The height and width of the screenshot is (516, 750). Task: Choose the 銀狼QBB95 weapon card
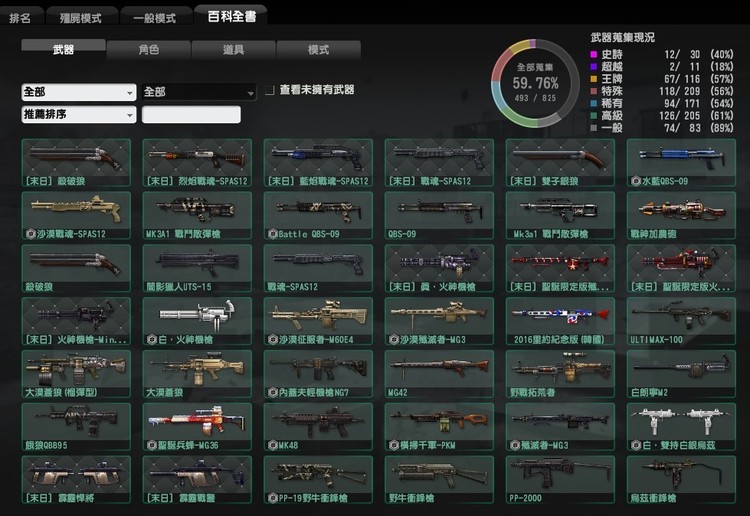pyautogui.click(x=76, y=427)
